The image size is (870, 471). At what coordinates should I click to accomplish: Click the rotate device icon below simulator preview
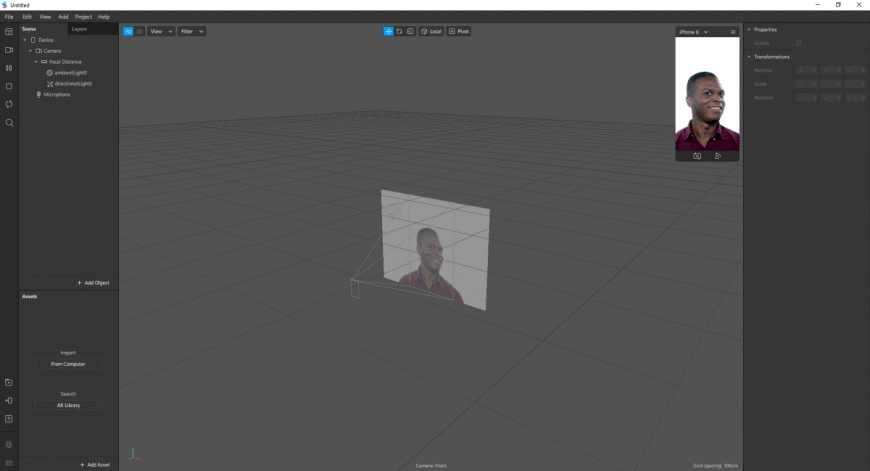point(718,156)
